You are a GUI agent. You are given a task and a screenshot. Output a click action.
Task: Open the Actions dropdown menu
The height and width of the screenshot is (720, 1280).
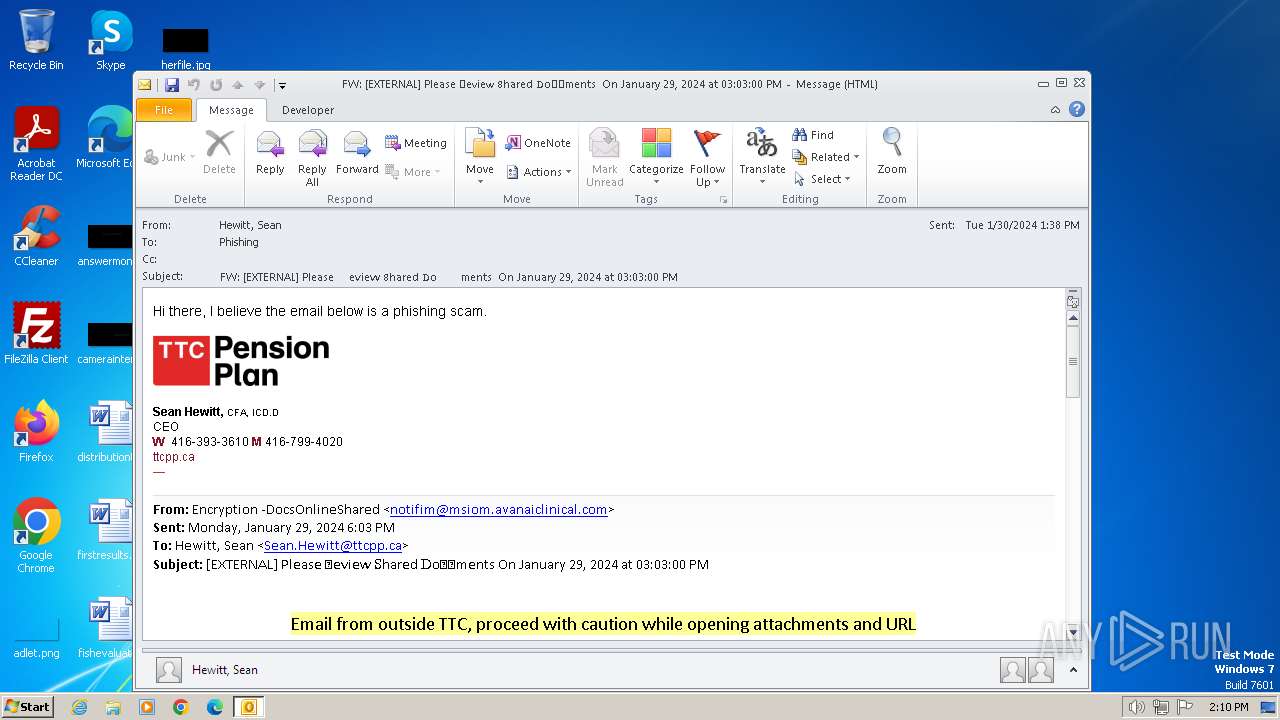point(538,172)
